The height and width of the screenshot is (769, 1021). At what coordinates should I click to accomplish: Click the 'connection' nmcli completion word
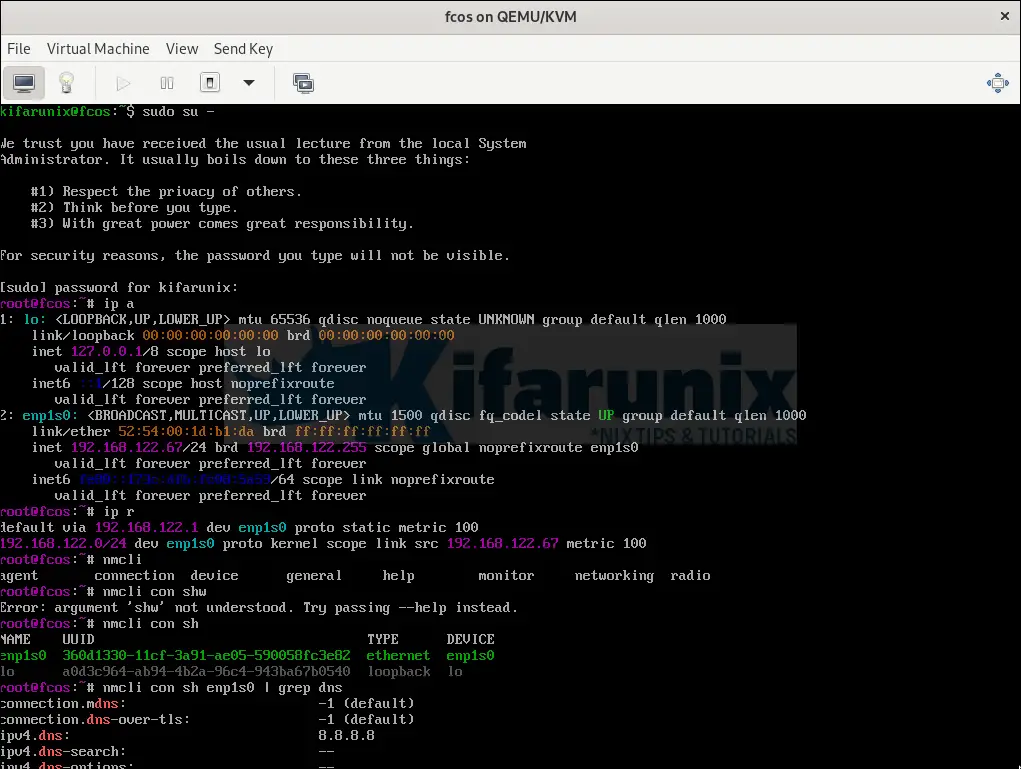(x=134, y=576)
